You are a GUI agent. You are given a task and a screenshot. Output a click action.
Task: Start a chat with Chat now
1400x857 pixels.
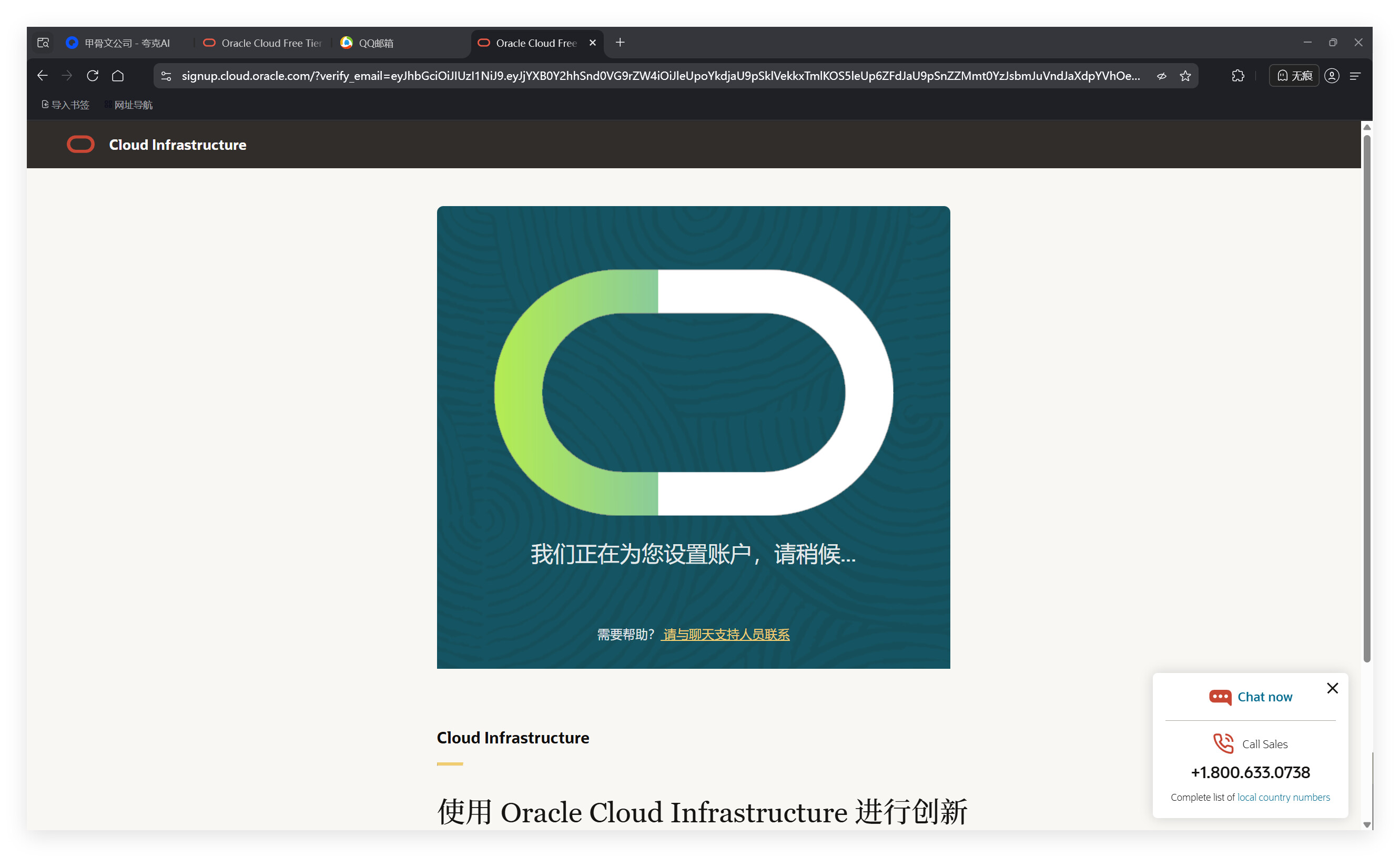tap(1265, 696)
